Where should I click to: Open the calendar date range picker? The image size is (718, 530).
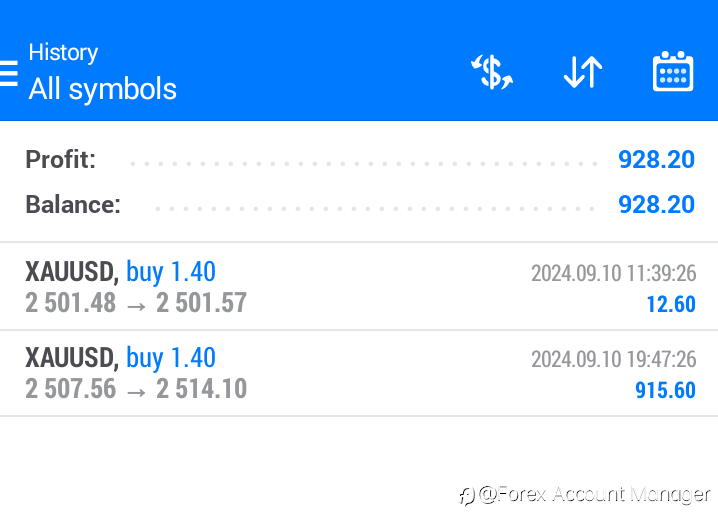click(673, 72)
